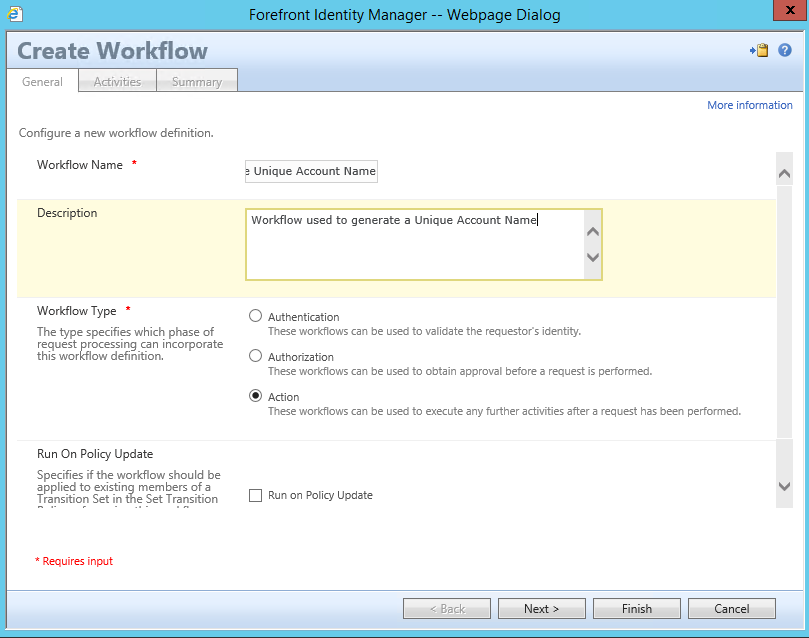
Task: Switch to the Activities tab
Action: point(117,81)
